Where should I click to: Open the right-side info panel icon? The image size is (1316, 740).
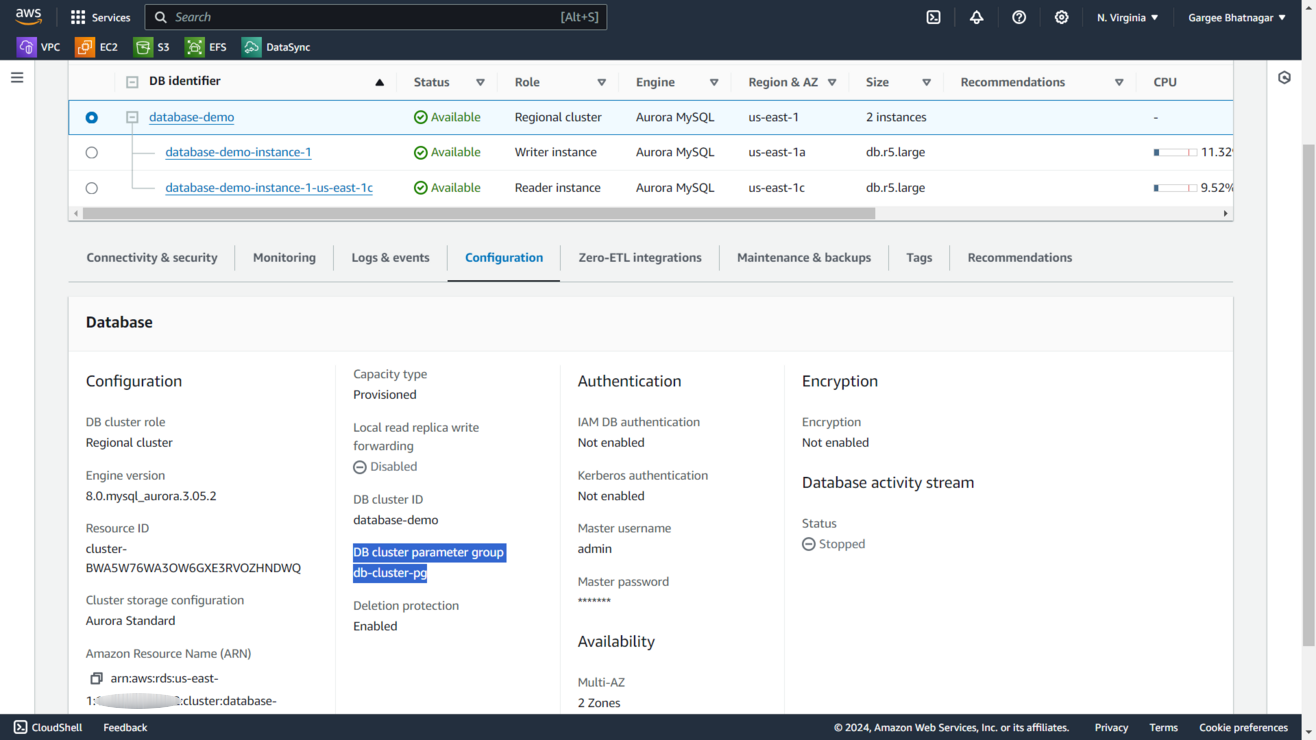click(1285, 78)
